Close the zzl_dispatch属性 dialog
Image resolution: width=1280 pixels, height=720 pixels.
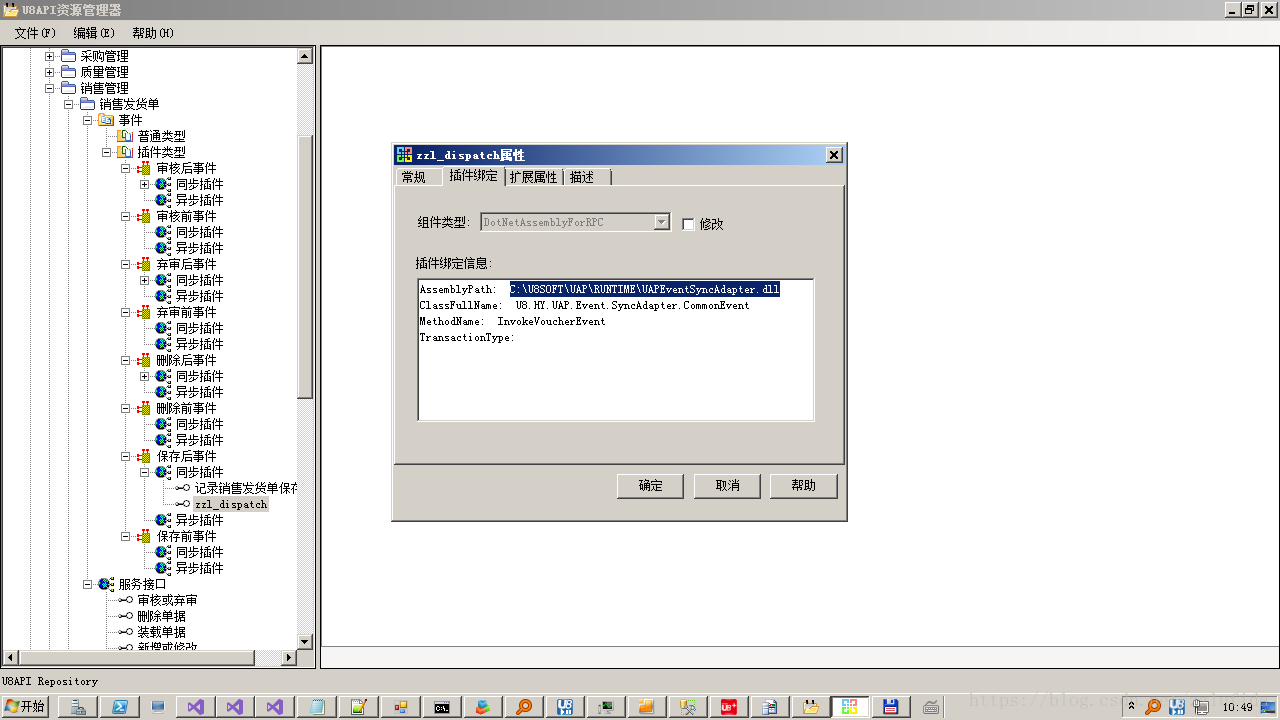[x=834, y=155]
